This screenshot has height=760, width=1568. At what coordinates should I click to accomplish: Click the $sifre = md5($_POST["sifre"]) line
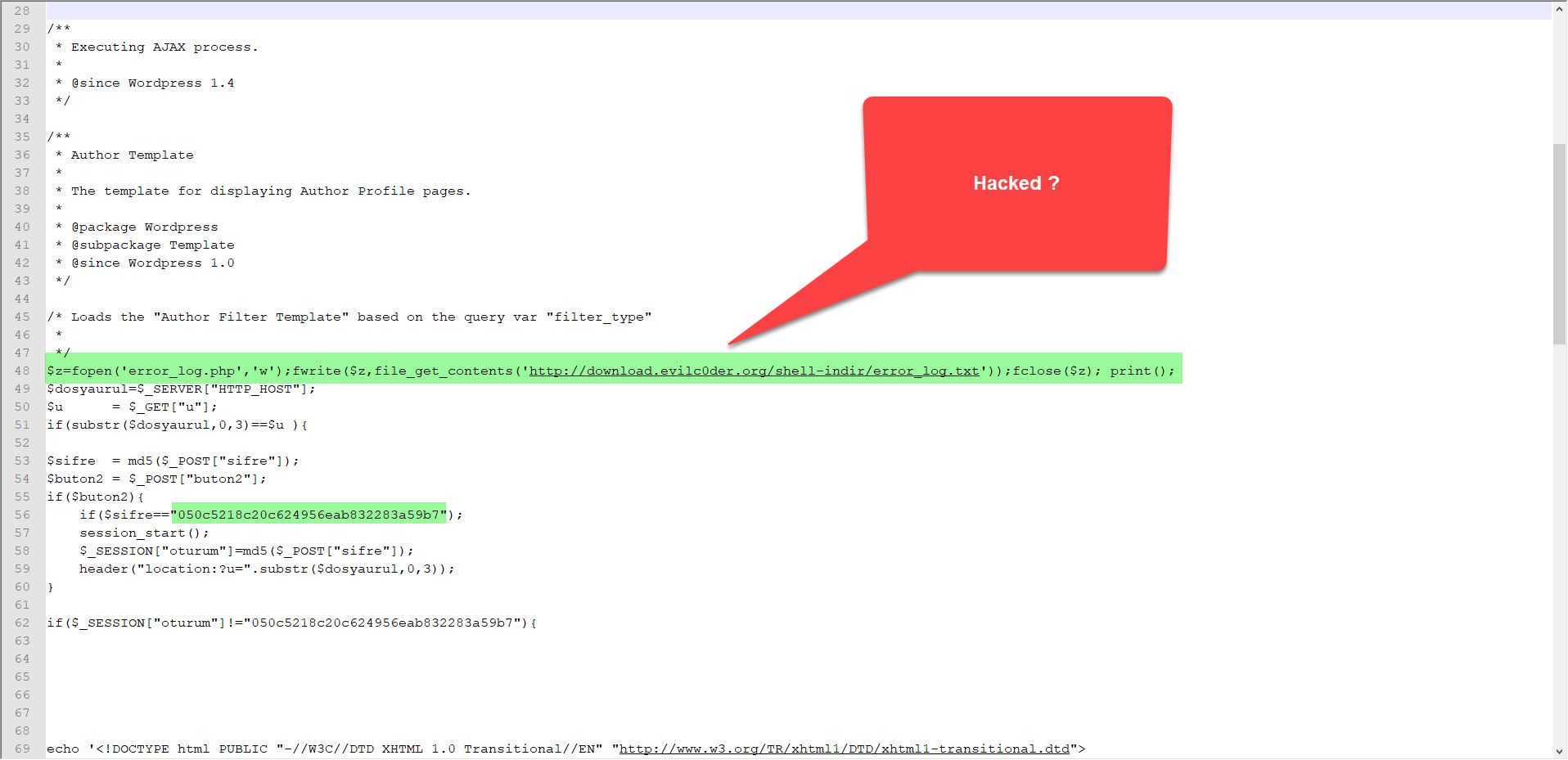[173, 461]
